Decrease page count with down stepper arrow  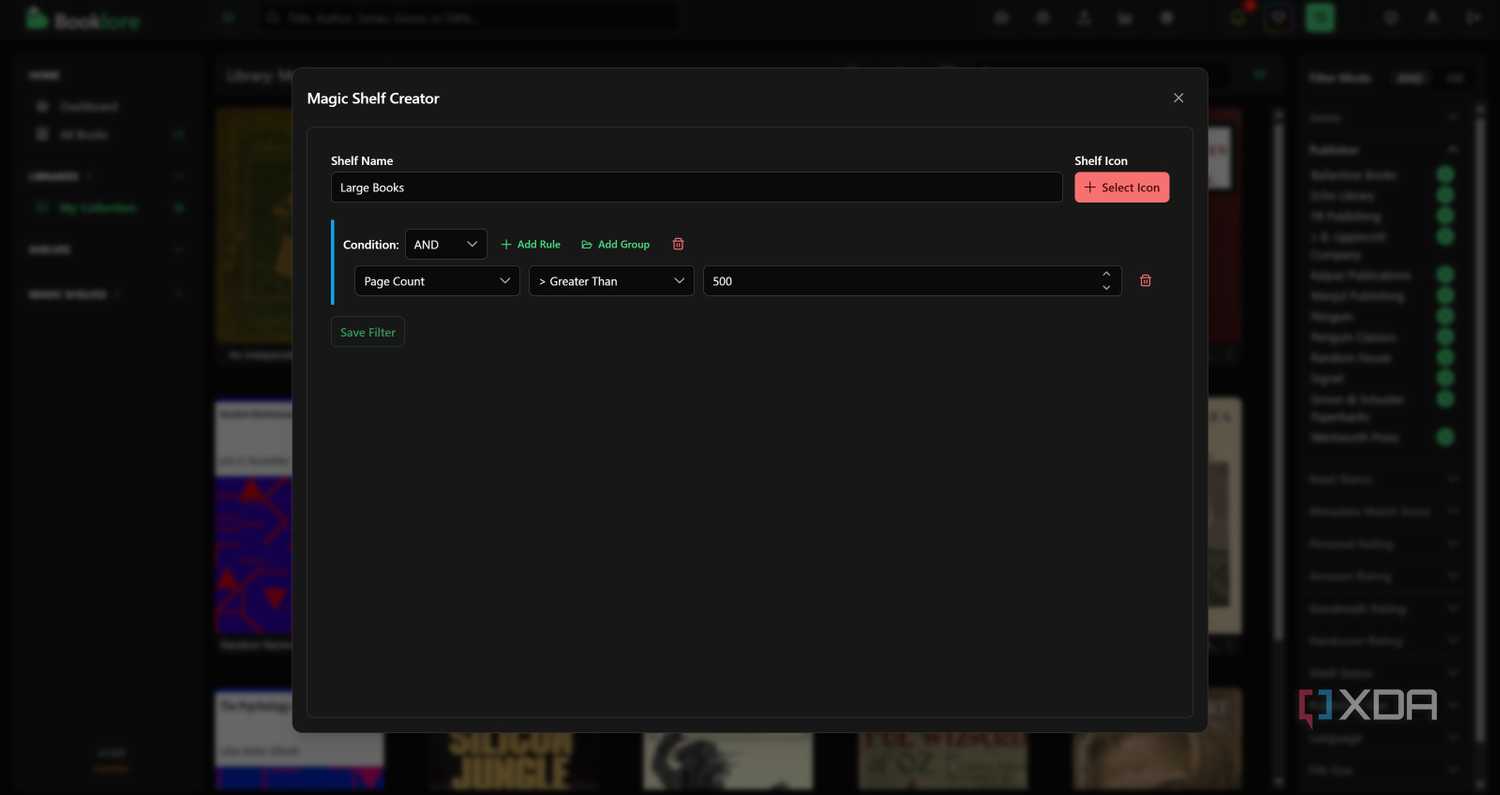[x=1106, y=288]
